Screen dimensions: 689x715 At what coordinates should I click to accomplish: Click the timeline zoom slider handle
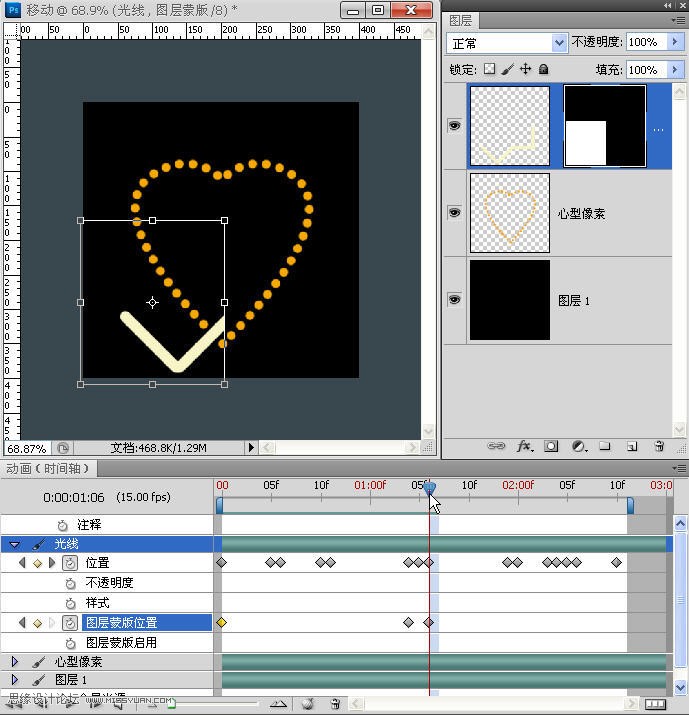171,705
